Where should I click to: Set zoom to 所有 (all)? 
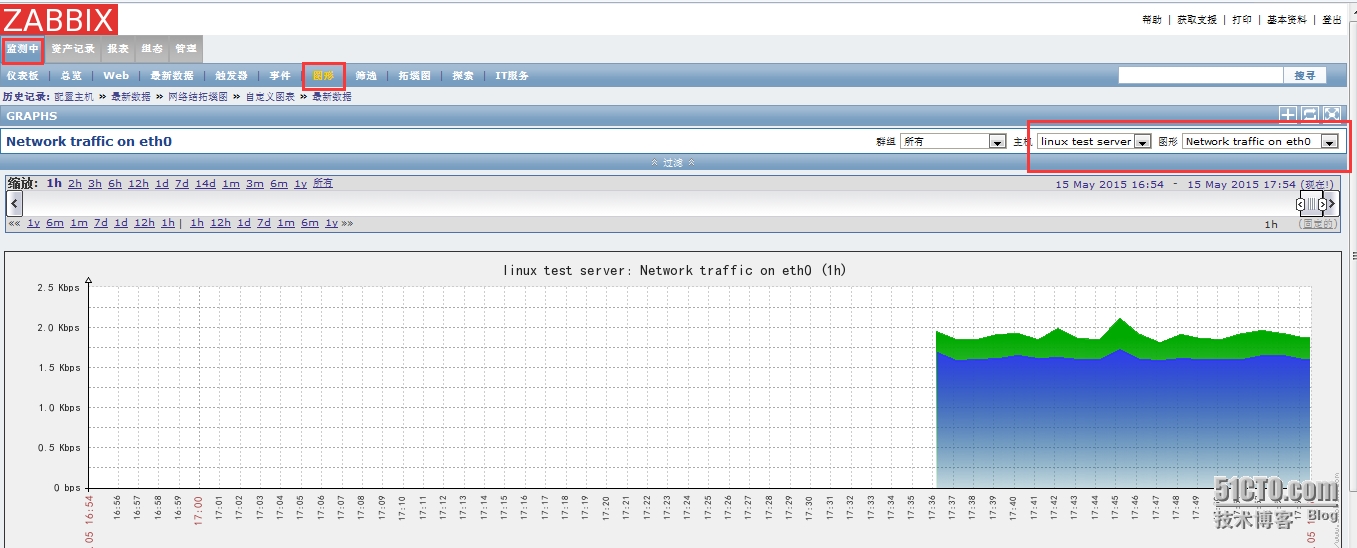click(x=323, y=183)
